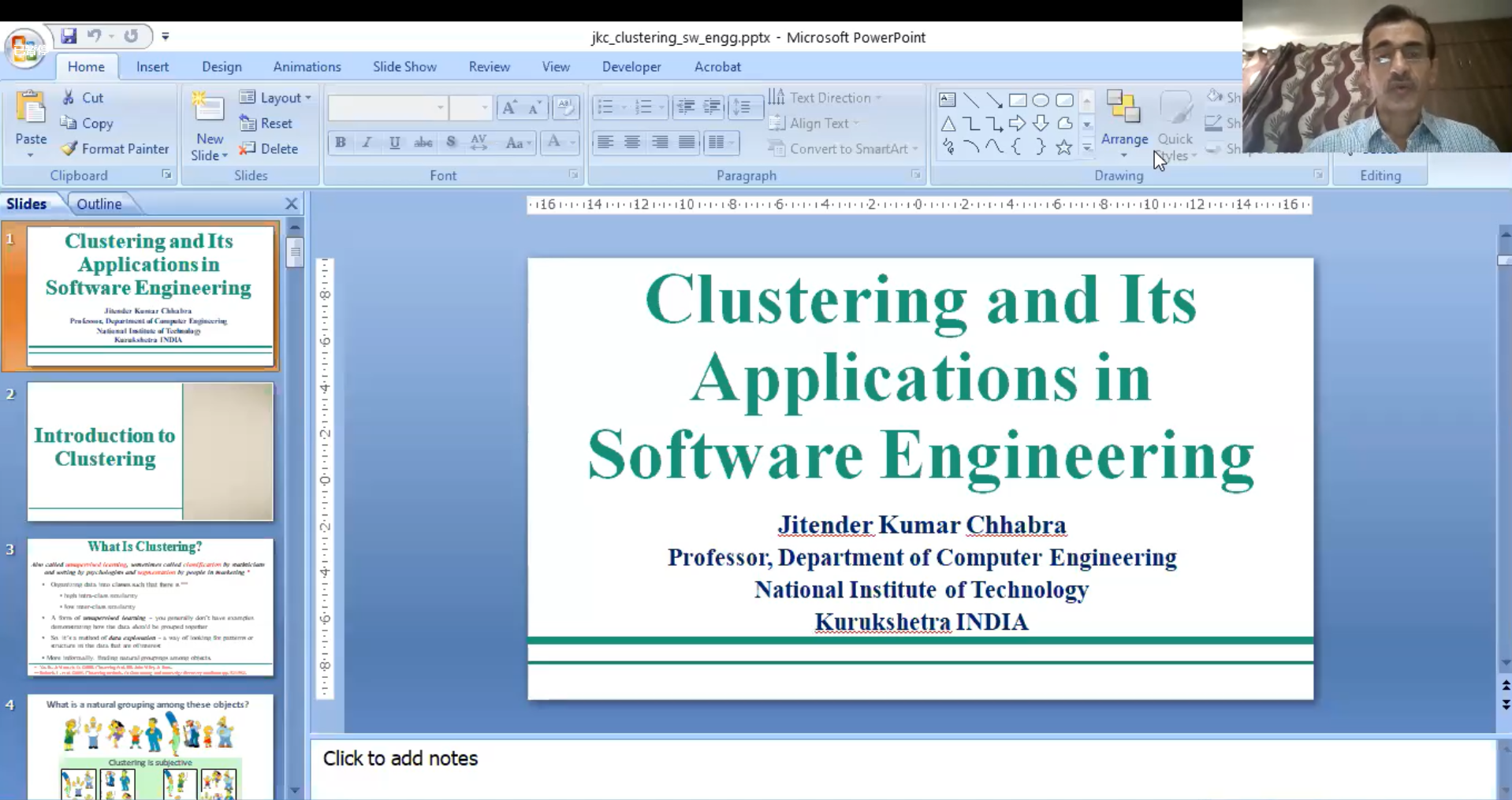Open the Customize Quick Access Toolbar arrow

tap(166, 36)
